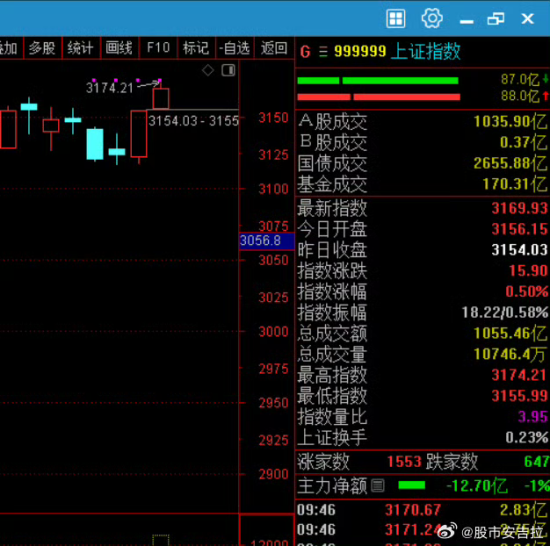
Task: Toggle the side panel icon above chart
Action: coord(228,70)
